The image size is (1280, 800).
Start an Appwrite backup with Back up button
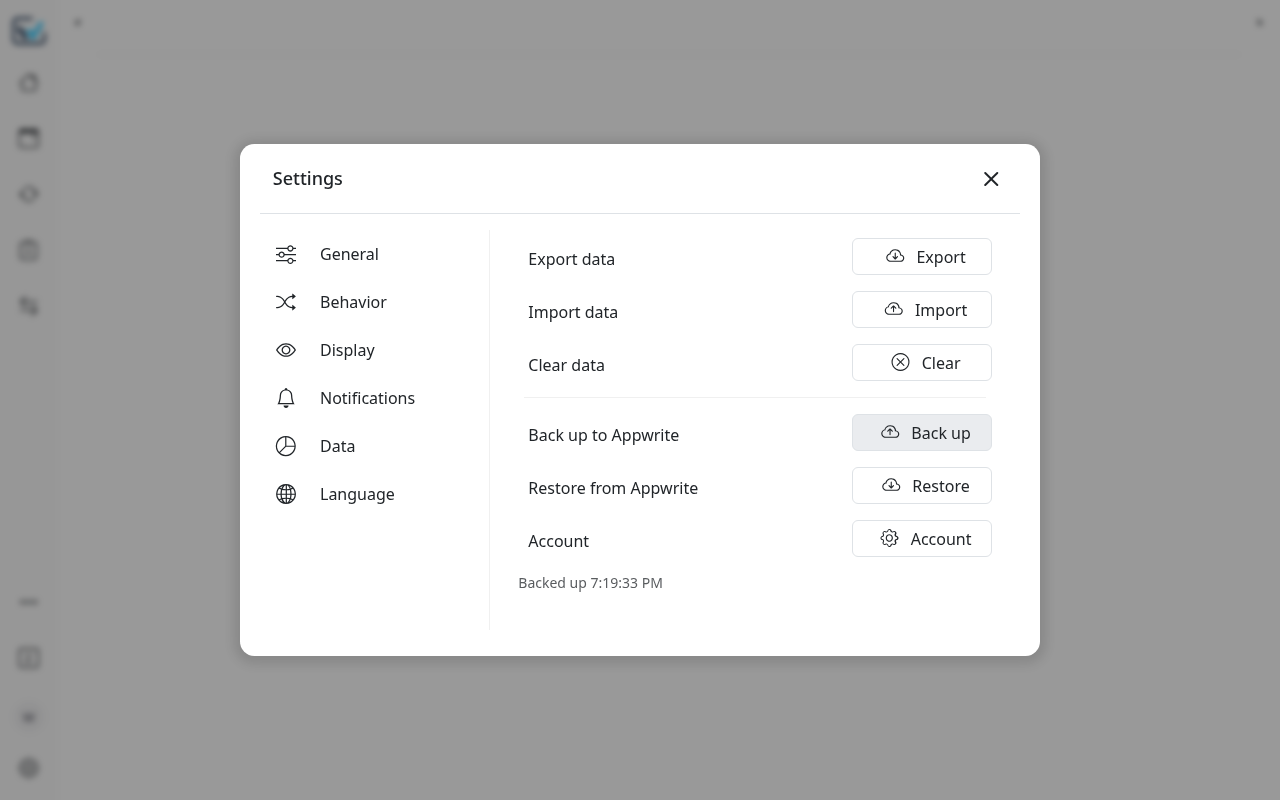(x=922, y=433)
